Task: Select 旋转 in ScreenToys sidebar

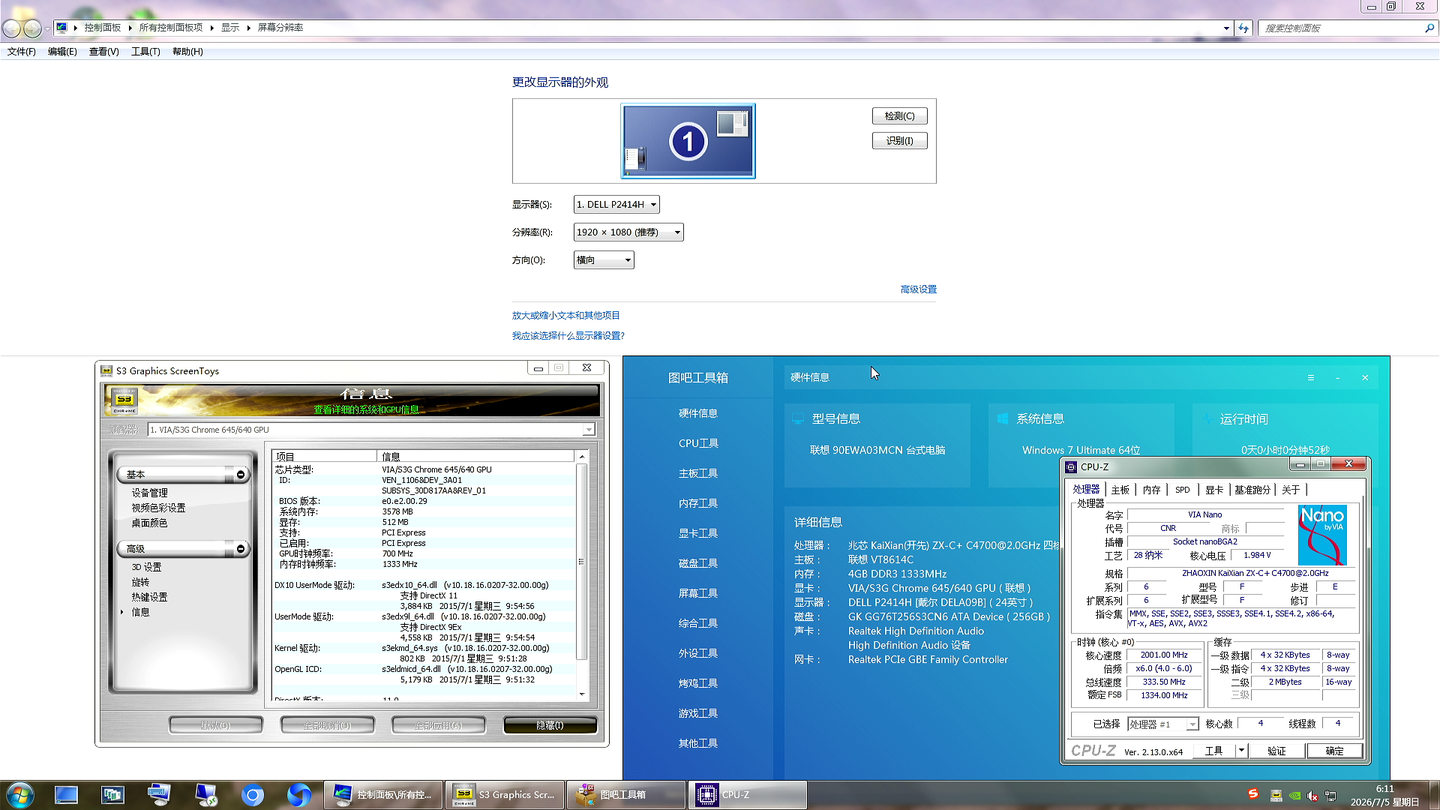Action: 140,582
